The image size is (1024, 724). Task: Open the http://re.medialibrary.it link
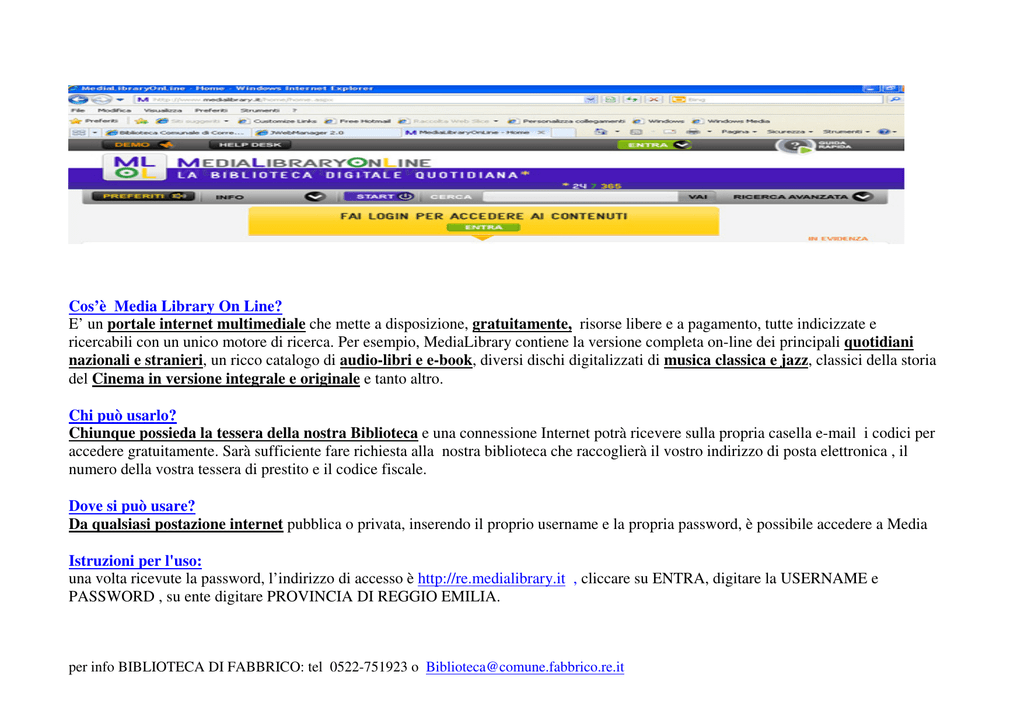[491, 578]
